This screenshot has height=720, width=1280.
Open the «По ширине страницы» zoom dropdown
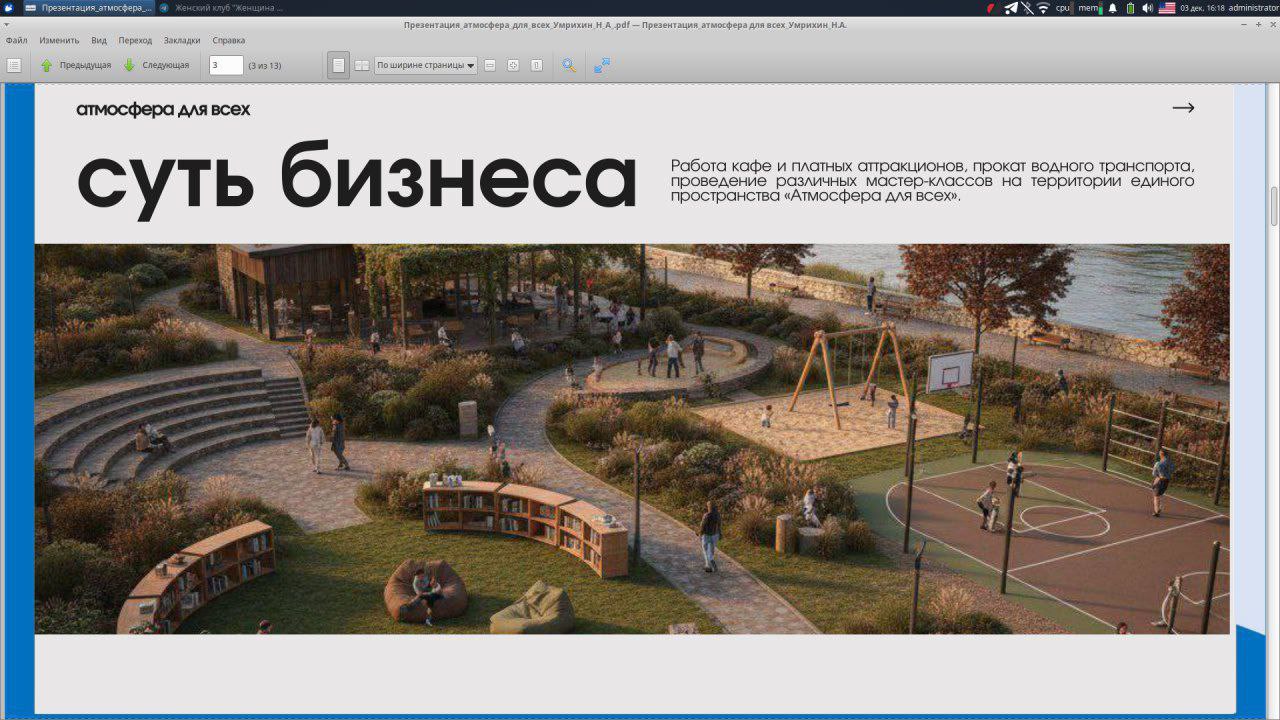[x=425, y=64]
